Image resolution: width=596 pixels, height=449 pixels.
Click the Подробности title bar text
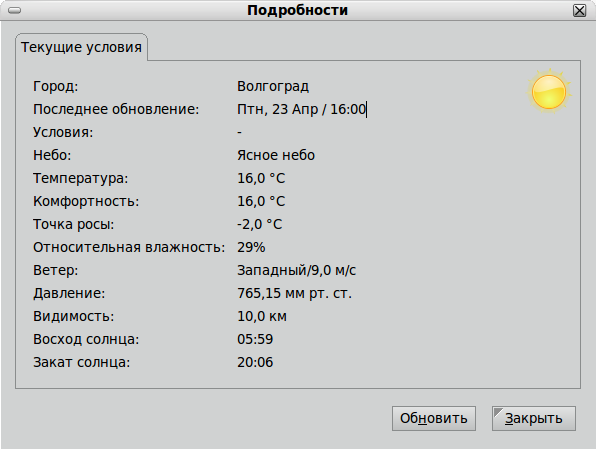[x=298, y=10]
